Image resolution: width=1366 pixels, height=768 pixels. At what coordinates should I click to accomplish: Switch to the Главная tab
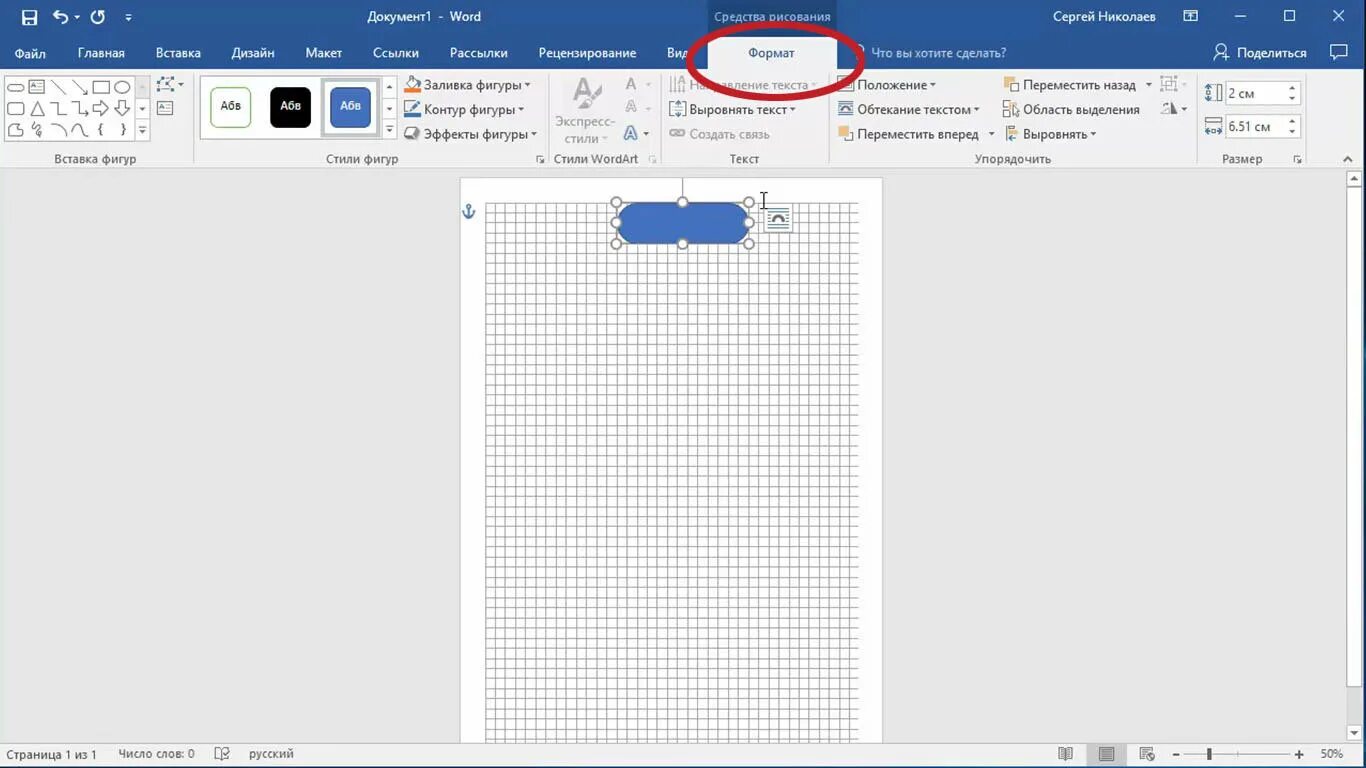point(101,53)
